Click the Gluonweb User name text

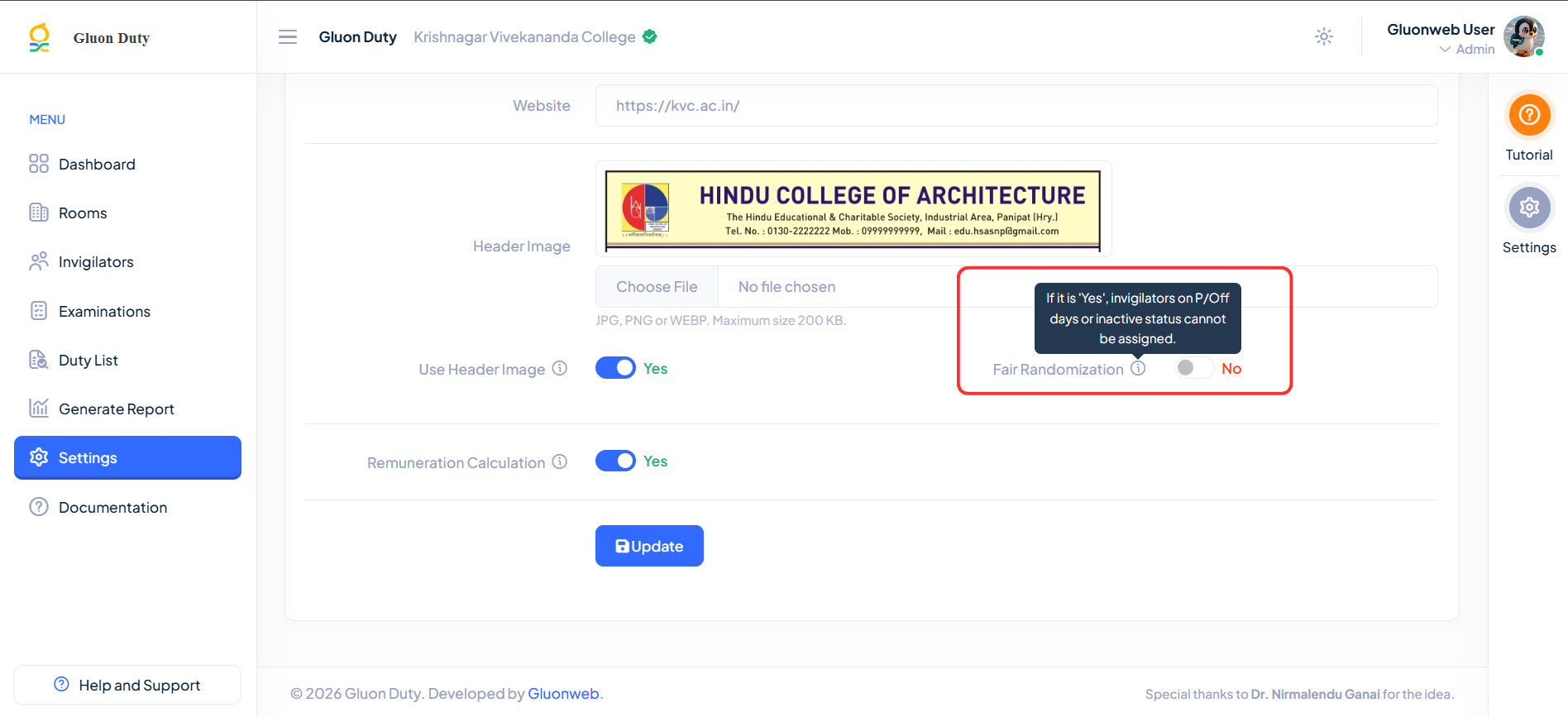pyautogui.click(x=1441, y=30)
